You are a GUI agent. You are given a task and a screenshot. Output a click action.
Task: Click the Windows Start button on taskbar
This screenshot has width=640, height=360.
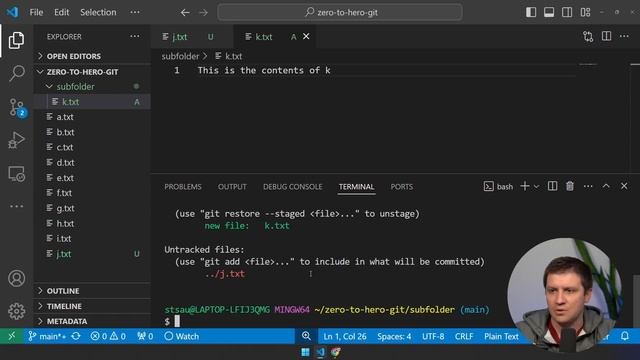pyautogui.click(x=305, y=352)
